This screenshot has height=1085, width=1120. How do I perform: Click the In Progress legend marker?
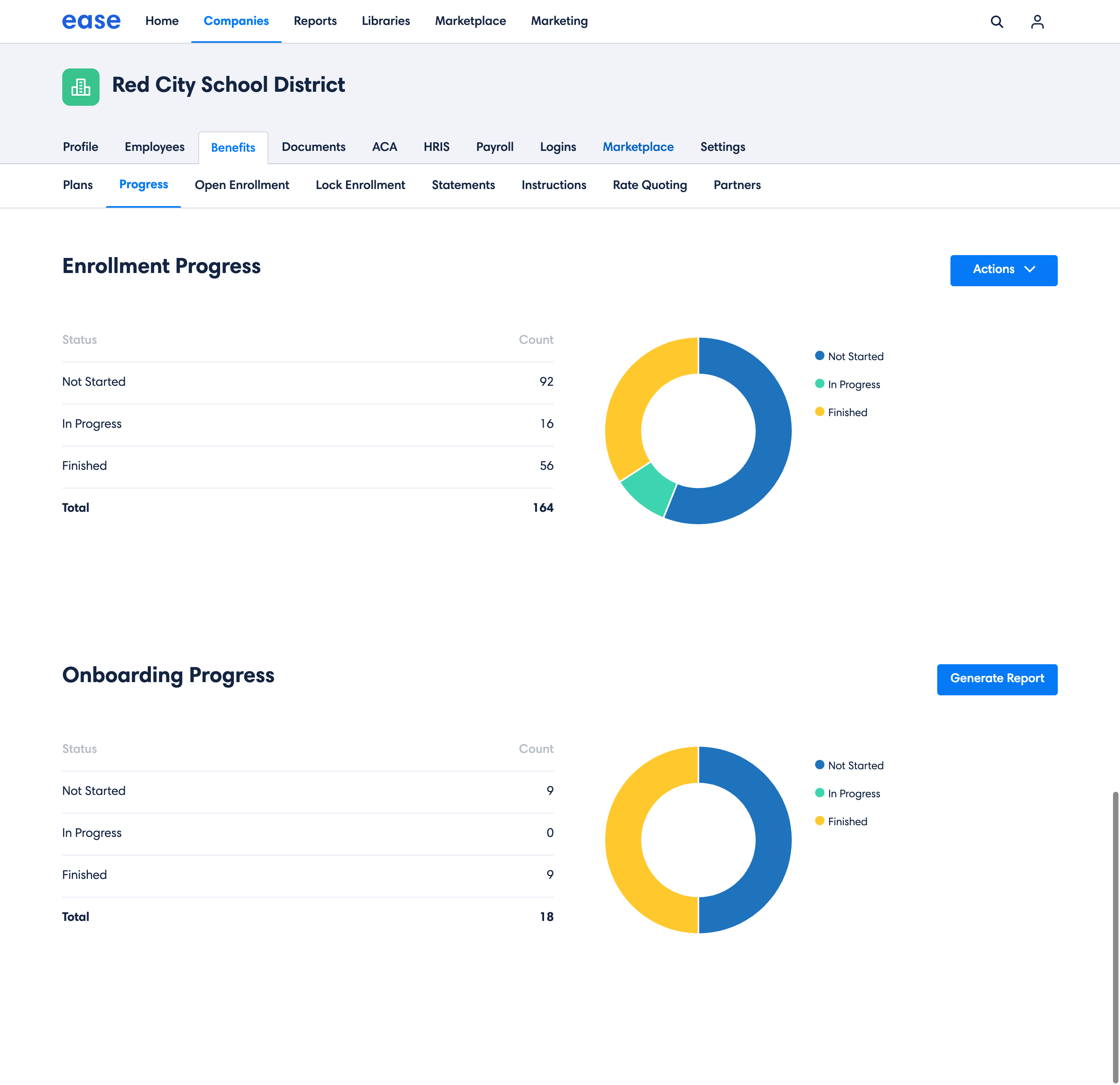click(x=819, y=384)
